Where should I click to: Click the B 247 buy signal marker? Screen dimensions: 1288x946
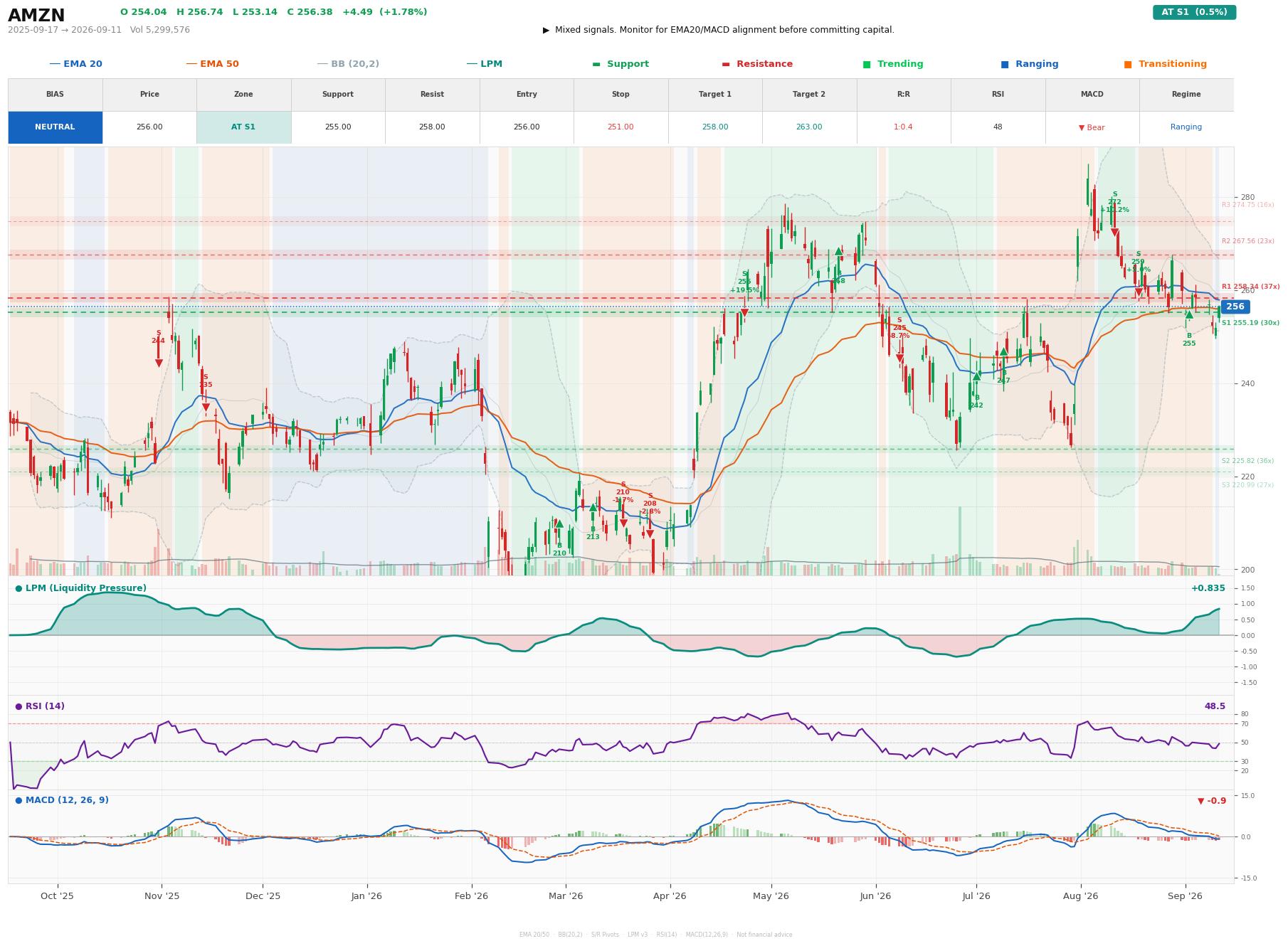coord(1003,351)
